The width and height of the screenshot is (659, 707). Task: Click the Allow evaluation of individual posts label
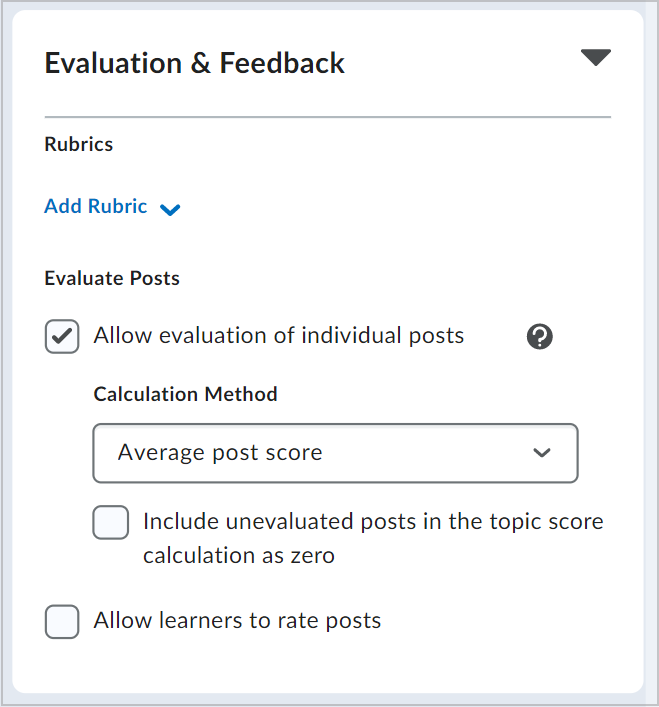(x=279, y=336)
